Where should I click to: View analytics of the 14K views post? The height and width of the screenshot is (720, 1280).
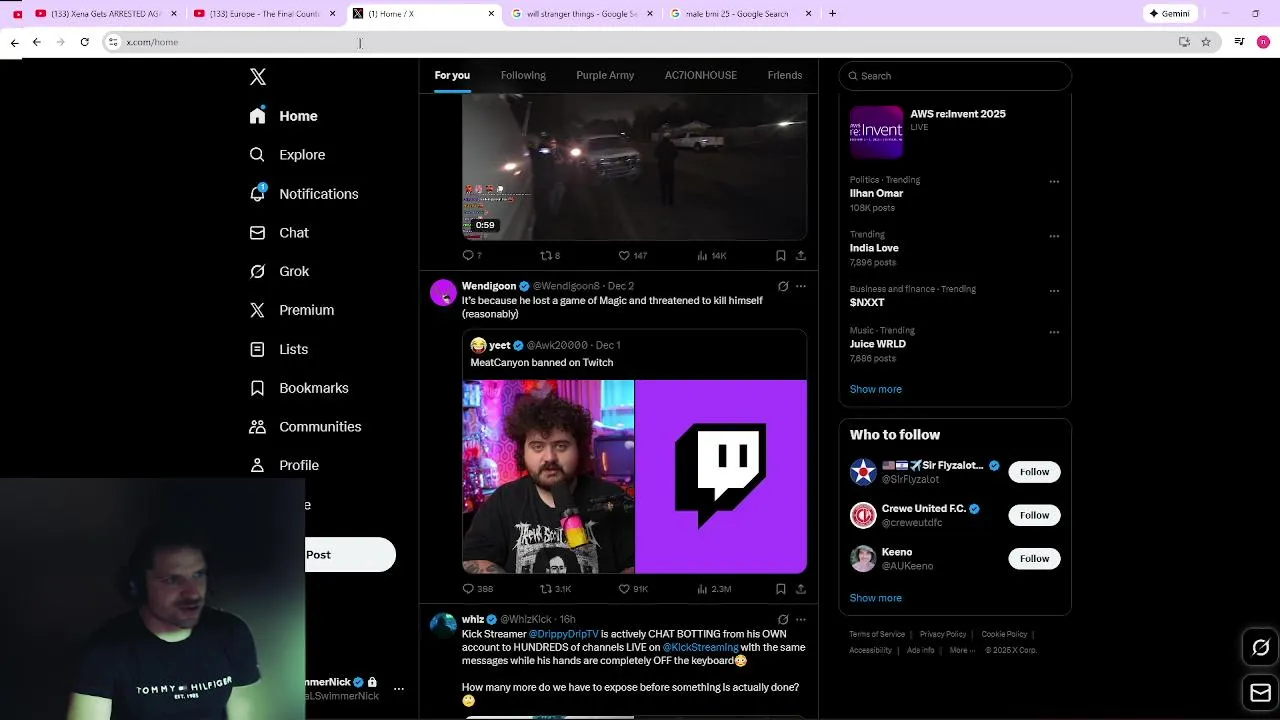coord(711,256)
